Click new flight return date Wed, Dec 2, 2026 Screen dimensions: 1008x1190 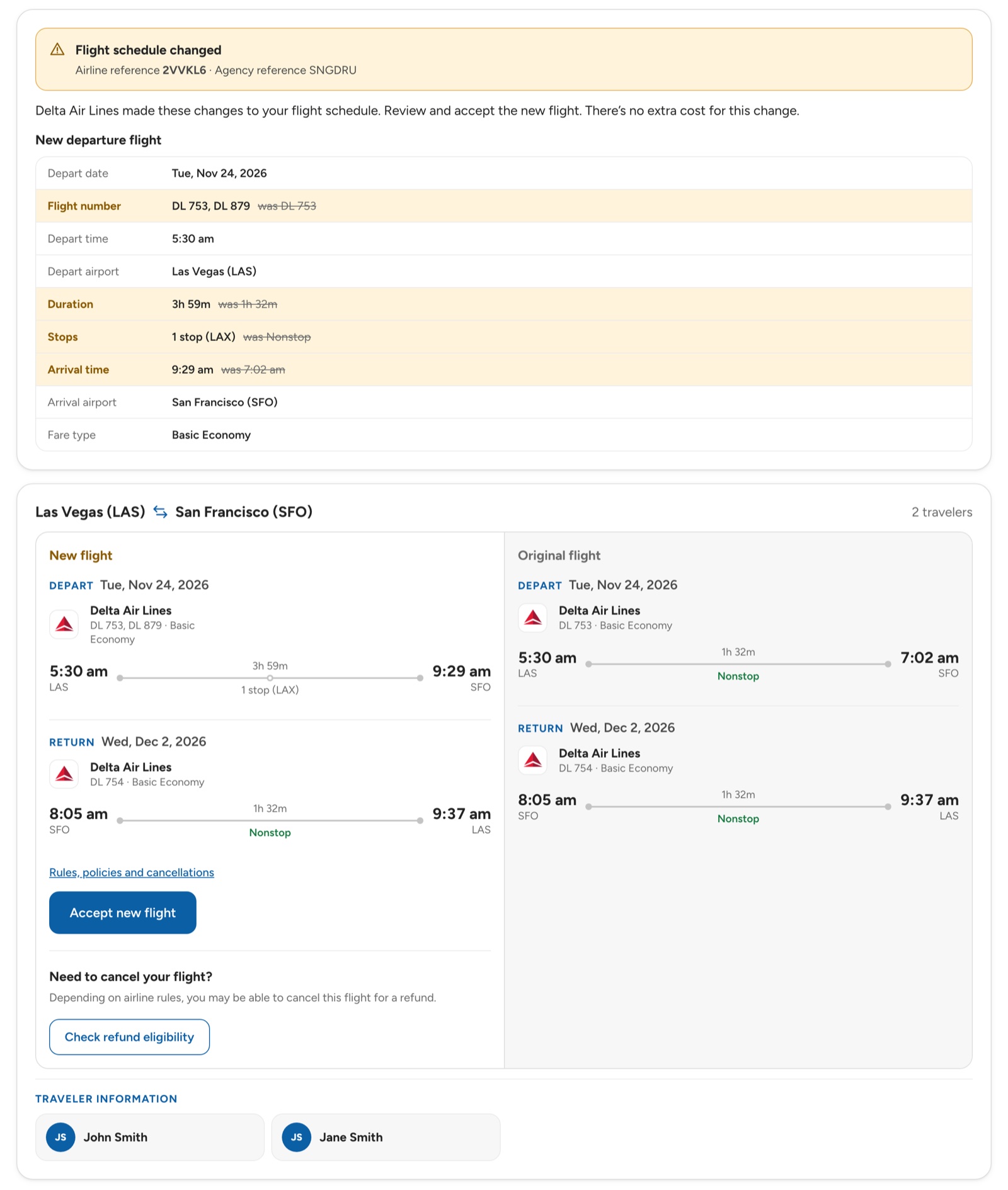click(154, 741)
